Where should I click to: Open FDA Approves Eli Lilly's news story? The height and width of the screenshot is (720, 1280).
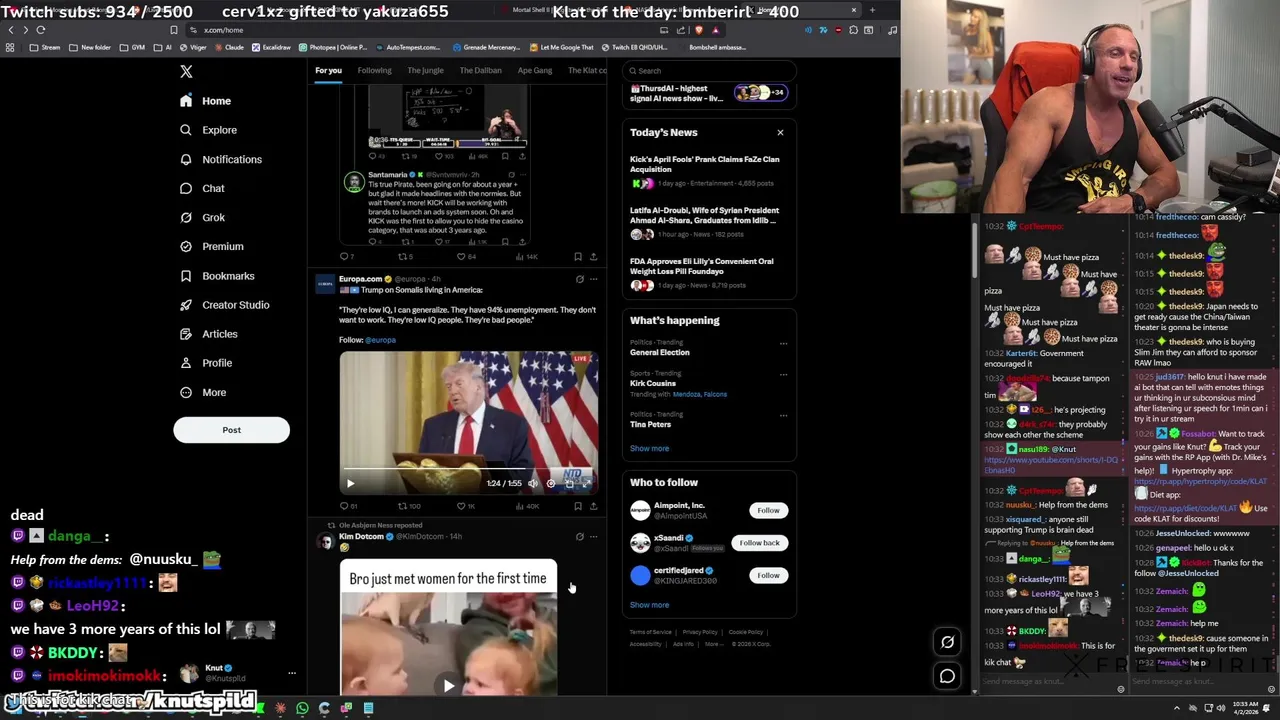point(708,273)
